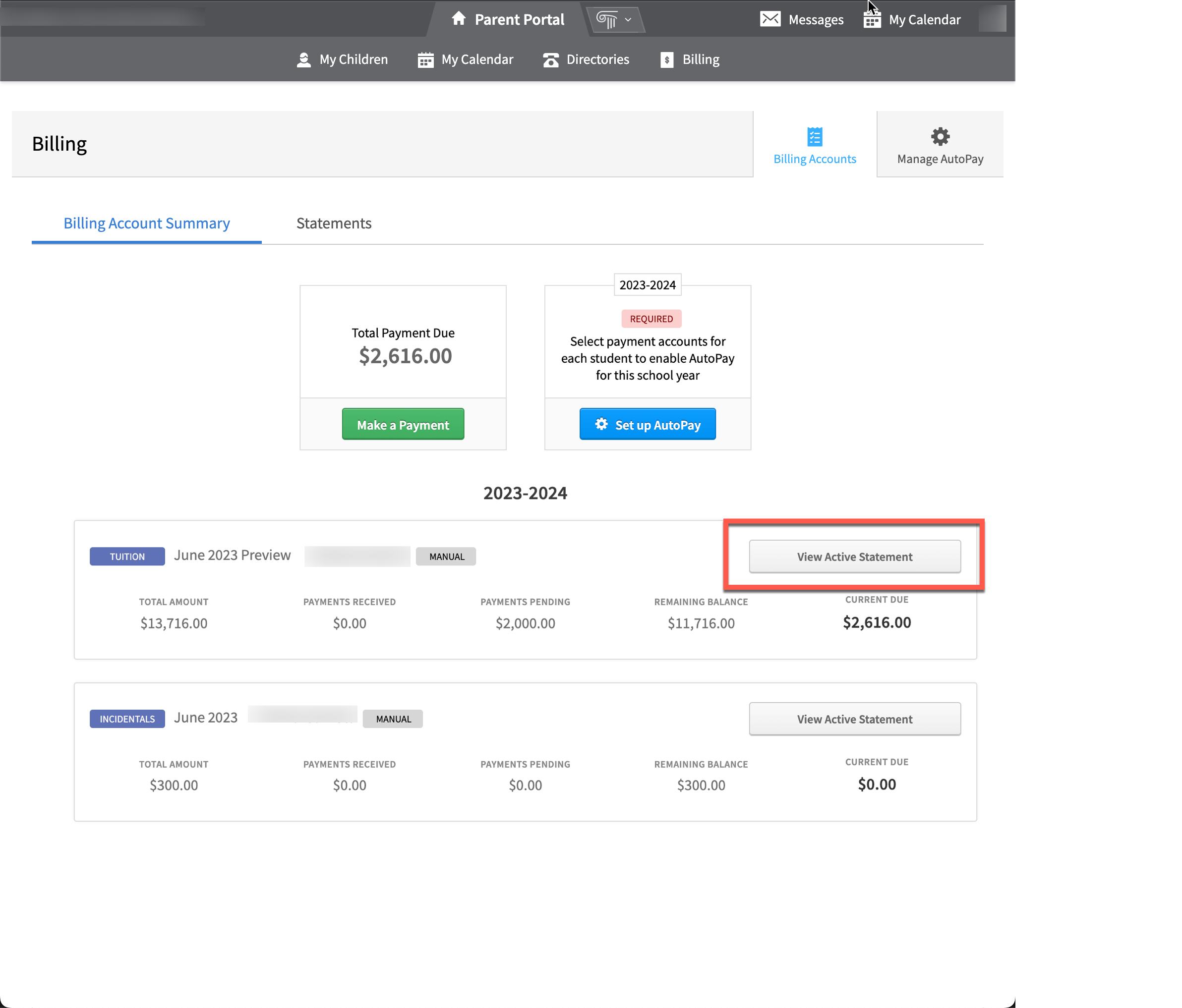Click the home icon beside Parent Portal
This screenshot has height=1008, width=1182.
(459, 19)
